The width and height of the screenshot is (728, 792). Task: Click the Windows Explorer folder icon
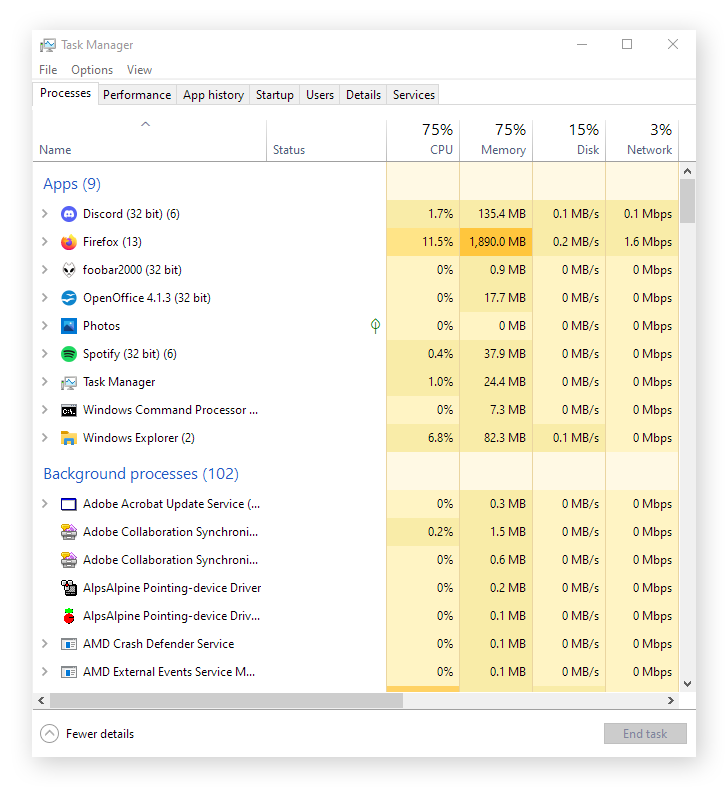(x=68, y=438)
